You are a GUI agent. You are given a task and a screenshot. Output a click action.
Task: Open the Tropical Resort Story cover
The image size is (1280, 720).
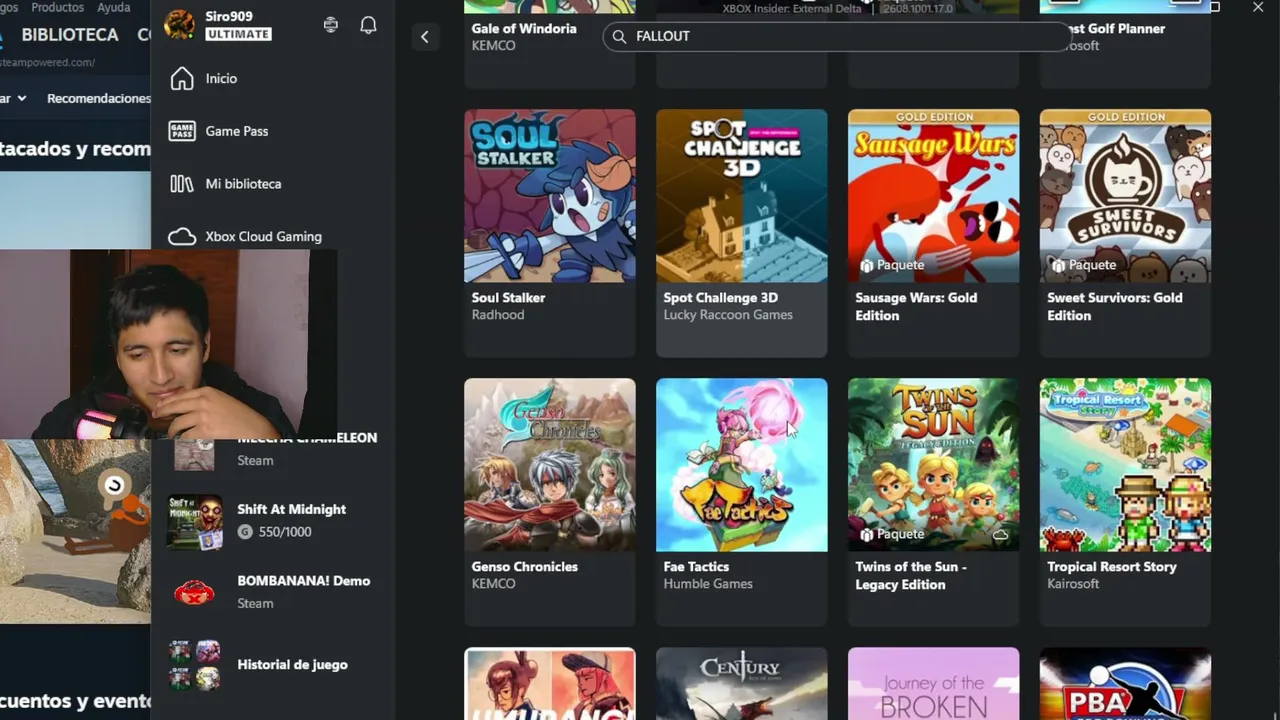click(x=1126, y=465)
